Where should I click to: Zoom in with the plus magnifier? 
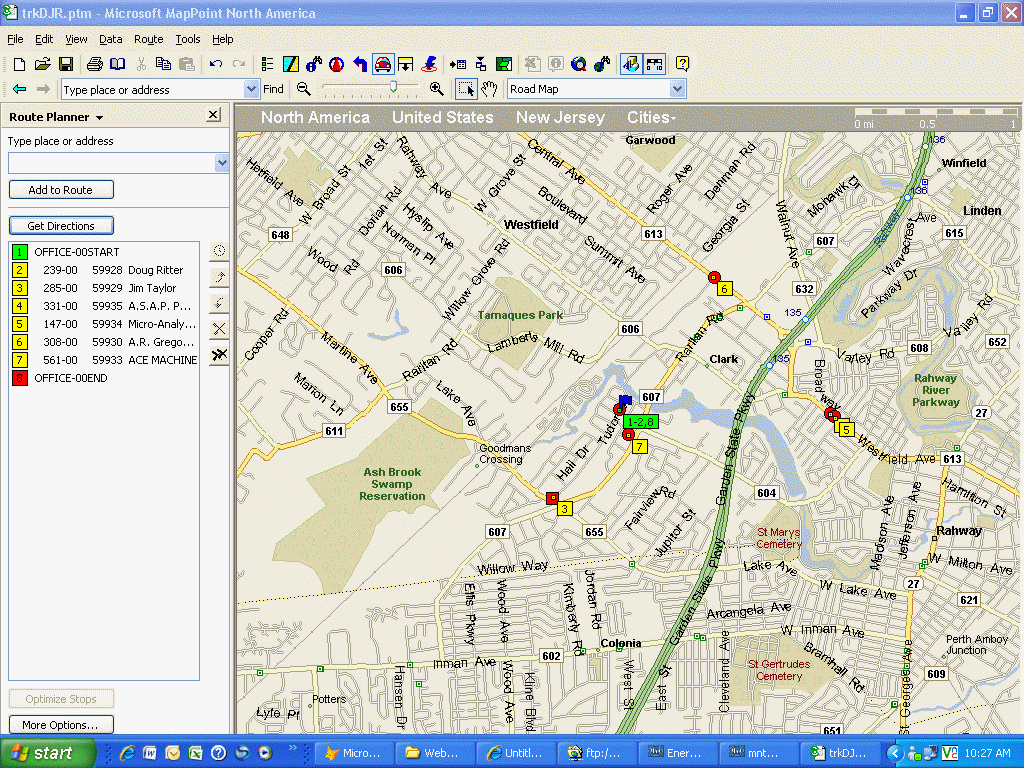point(437,89)
